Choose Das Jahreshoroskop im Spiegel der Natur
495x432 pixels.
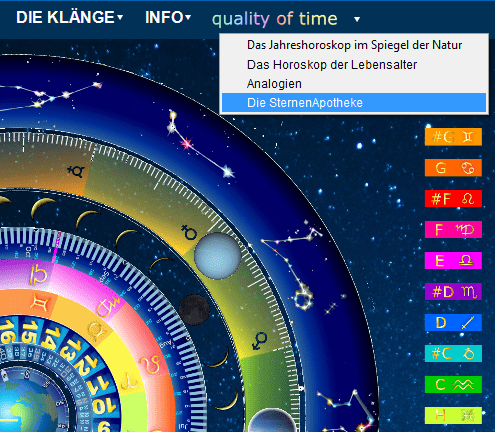click(354, 45)
